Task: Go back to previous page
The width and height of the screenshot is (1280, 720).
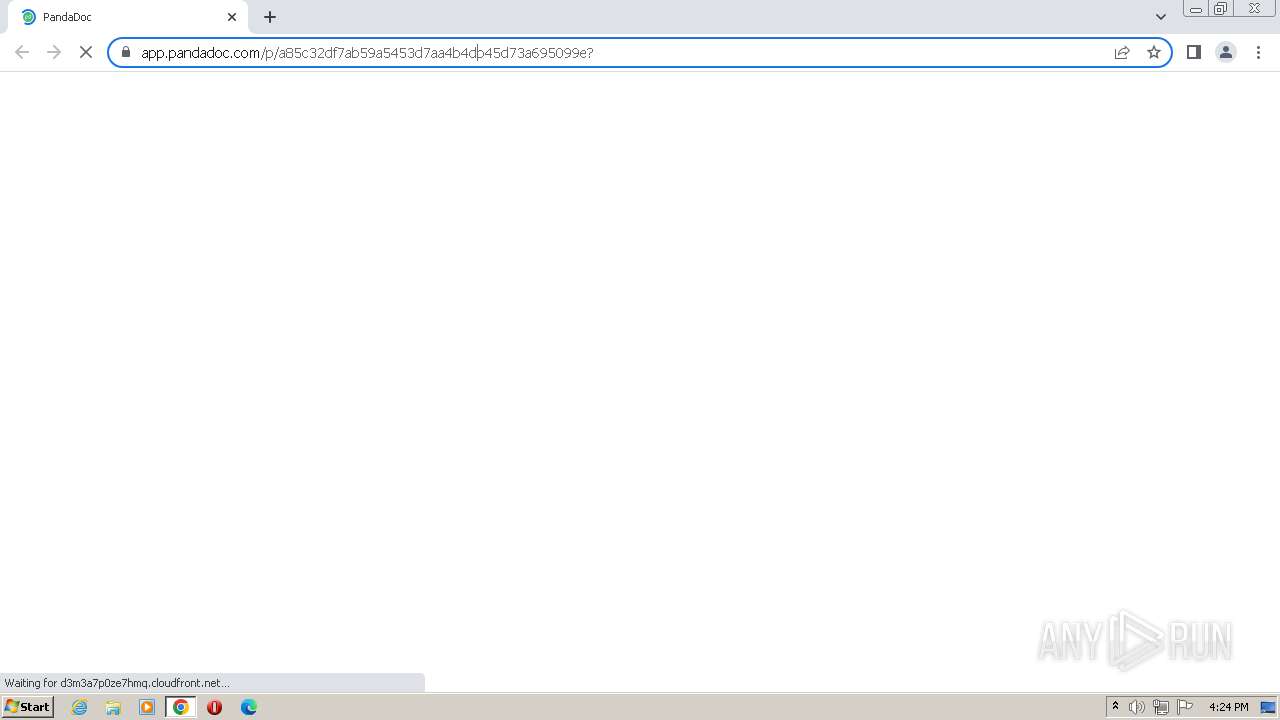Action: pos(22,52)
